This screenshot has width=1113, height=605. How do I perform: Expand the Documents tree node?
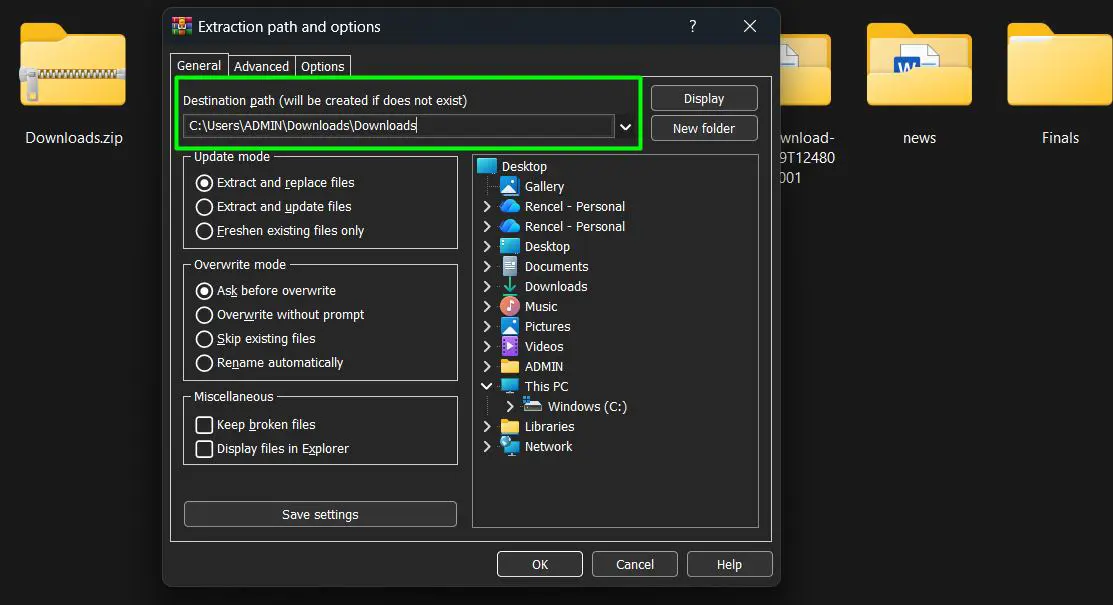pyautogui.click(x=486, y=266)
